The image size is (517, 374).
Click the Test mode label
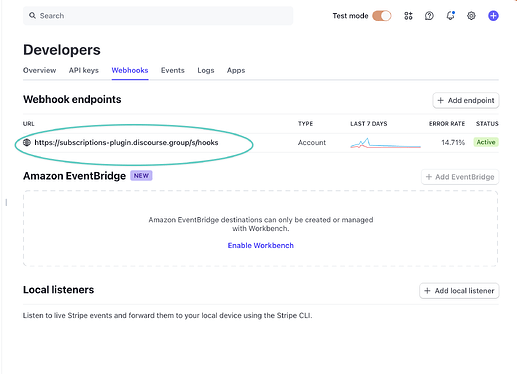click(350, 16)
